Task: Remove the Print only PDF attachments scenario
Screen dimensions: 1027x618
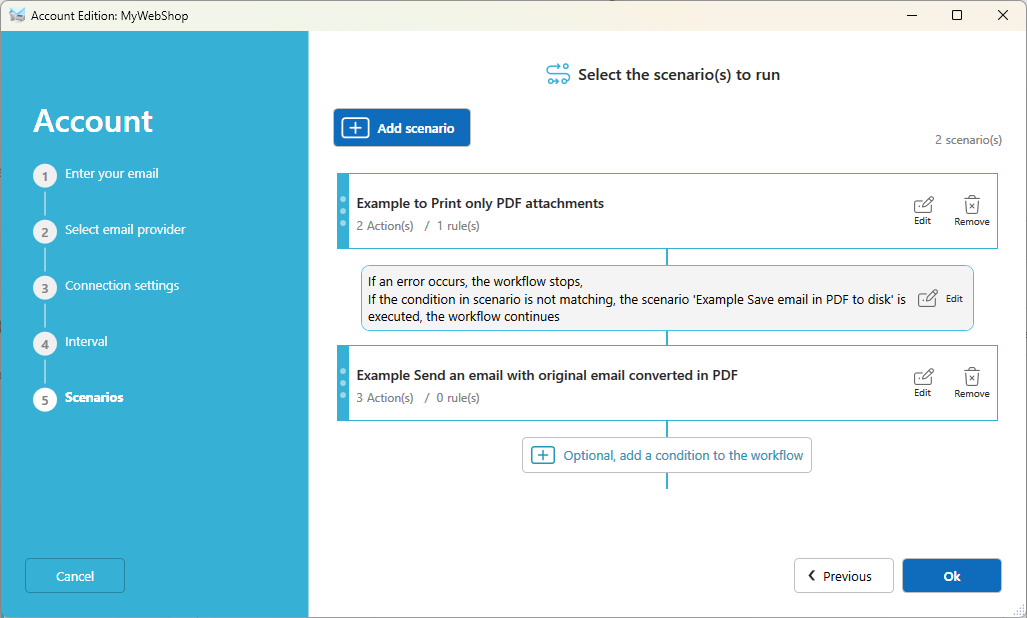Action: click(972, 211)
